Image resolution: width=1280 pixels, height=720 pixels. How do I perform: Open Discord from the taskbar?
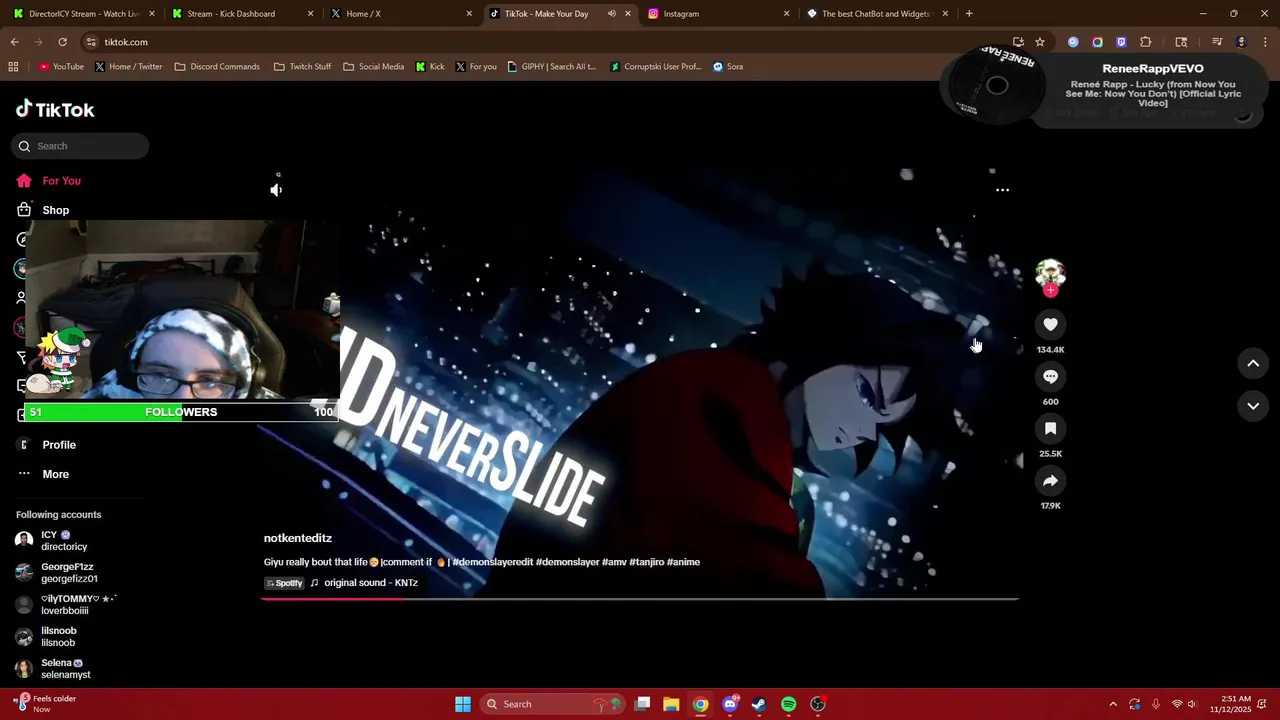pos(730,704)
